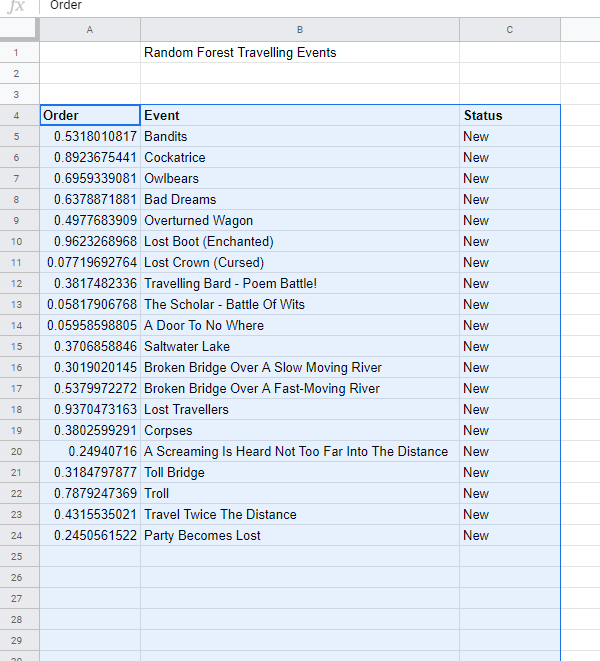600x661 pixels.
Task: Click the select-all corner box
Action: pyautogui.click(x=18, y=29)
